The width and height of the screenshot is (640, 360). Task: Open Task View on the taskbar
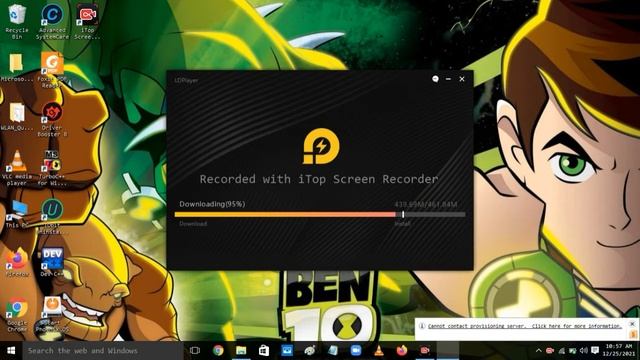click(195, 350)
